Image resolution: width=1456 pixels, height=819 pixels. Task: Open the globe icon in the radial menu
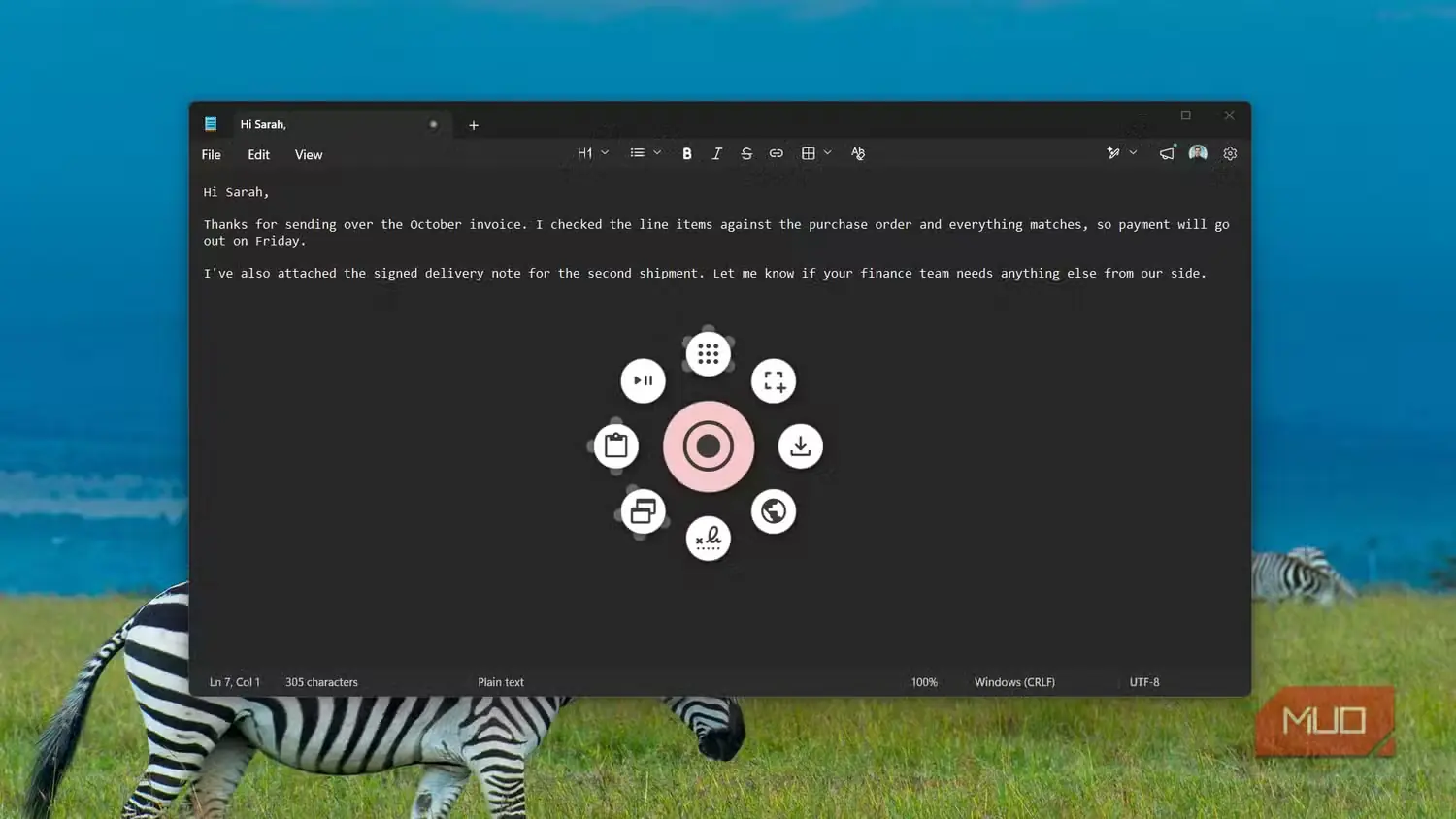pyautogui.click(x=774, y=511)
